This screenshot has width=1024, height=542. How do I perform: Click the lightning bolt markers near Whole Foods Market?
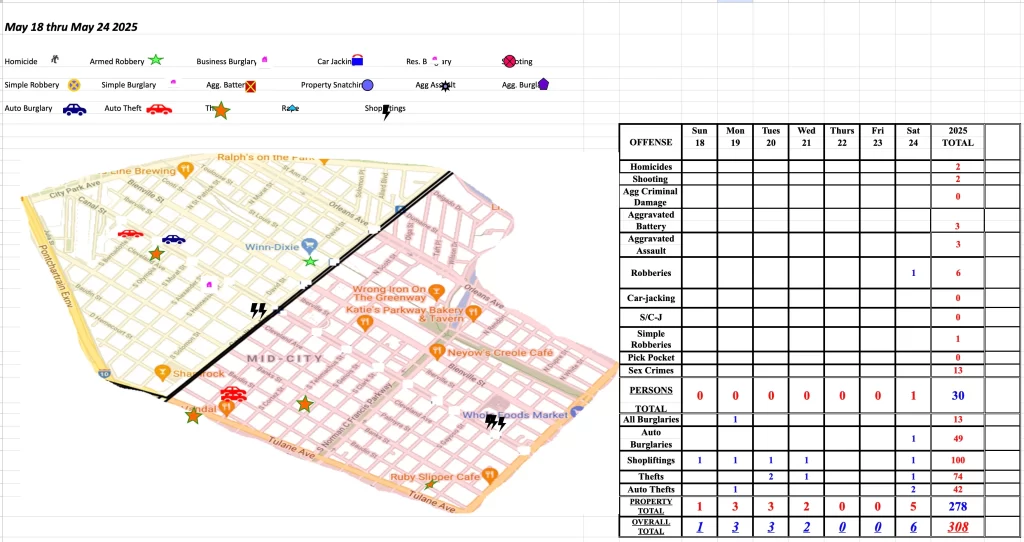tap(496, 422)
